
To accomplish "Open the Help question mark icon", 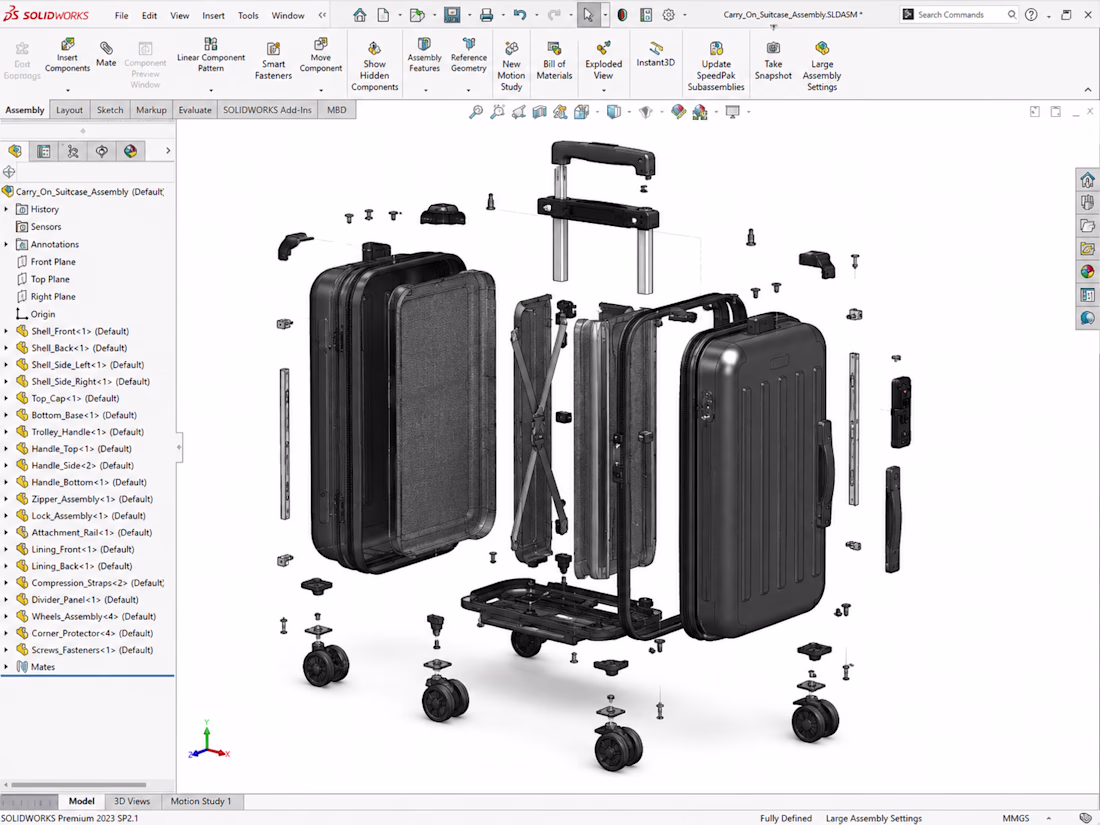I will [x=1031, y=15].
